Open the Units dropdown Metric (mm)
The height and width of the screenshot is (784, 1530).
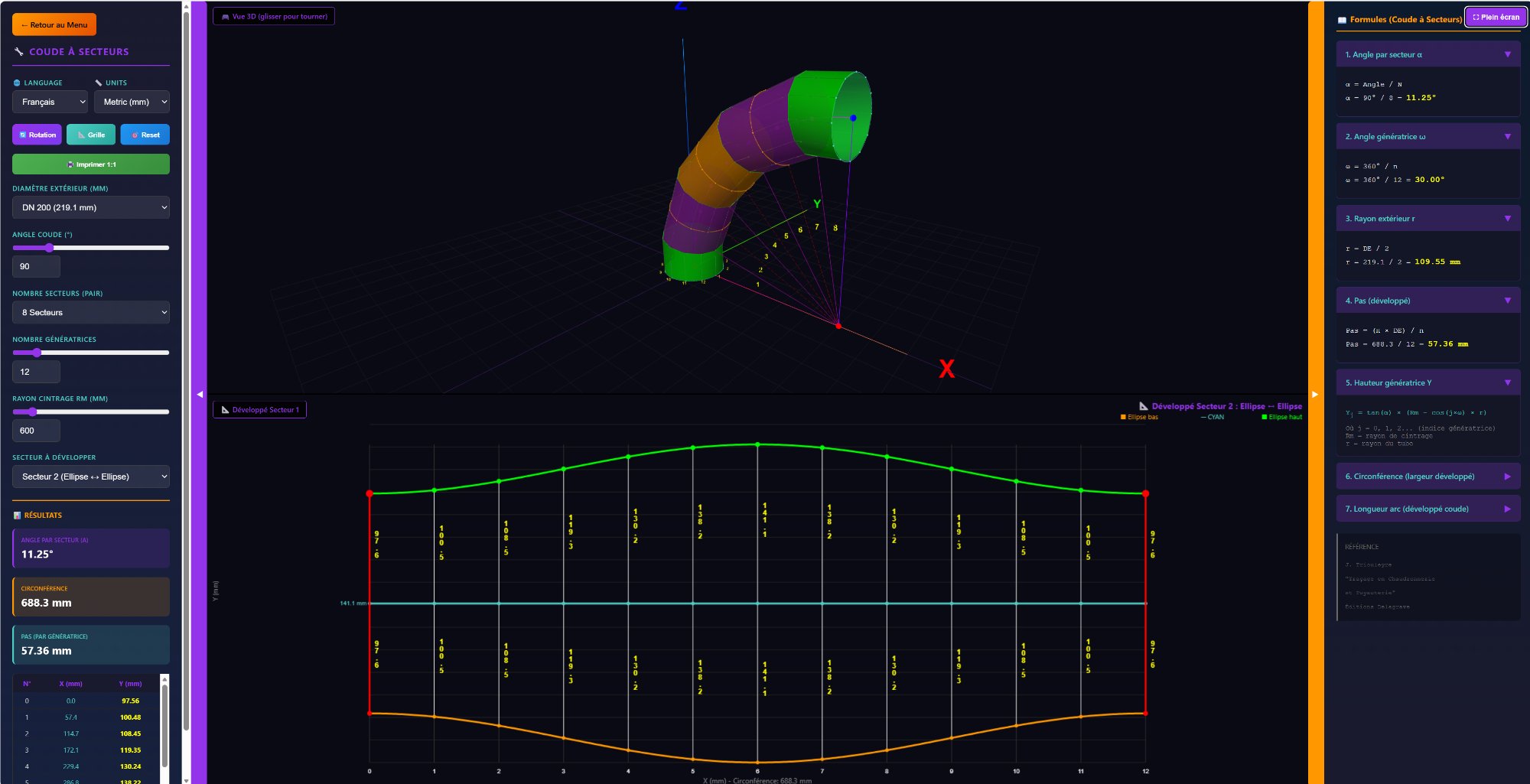click(132, 102)
